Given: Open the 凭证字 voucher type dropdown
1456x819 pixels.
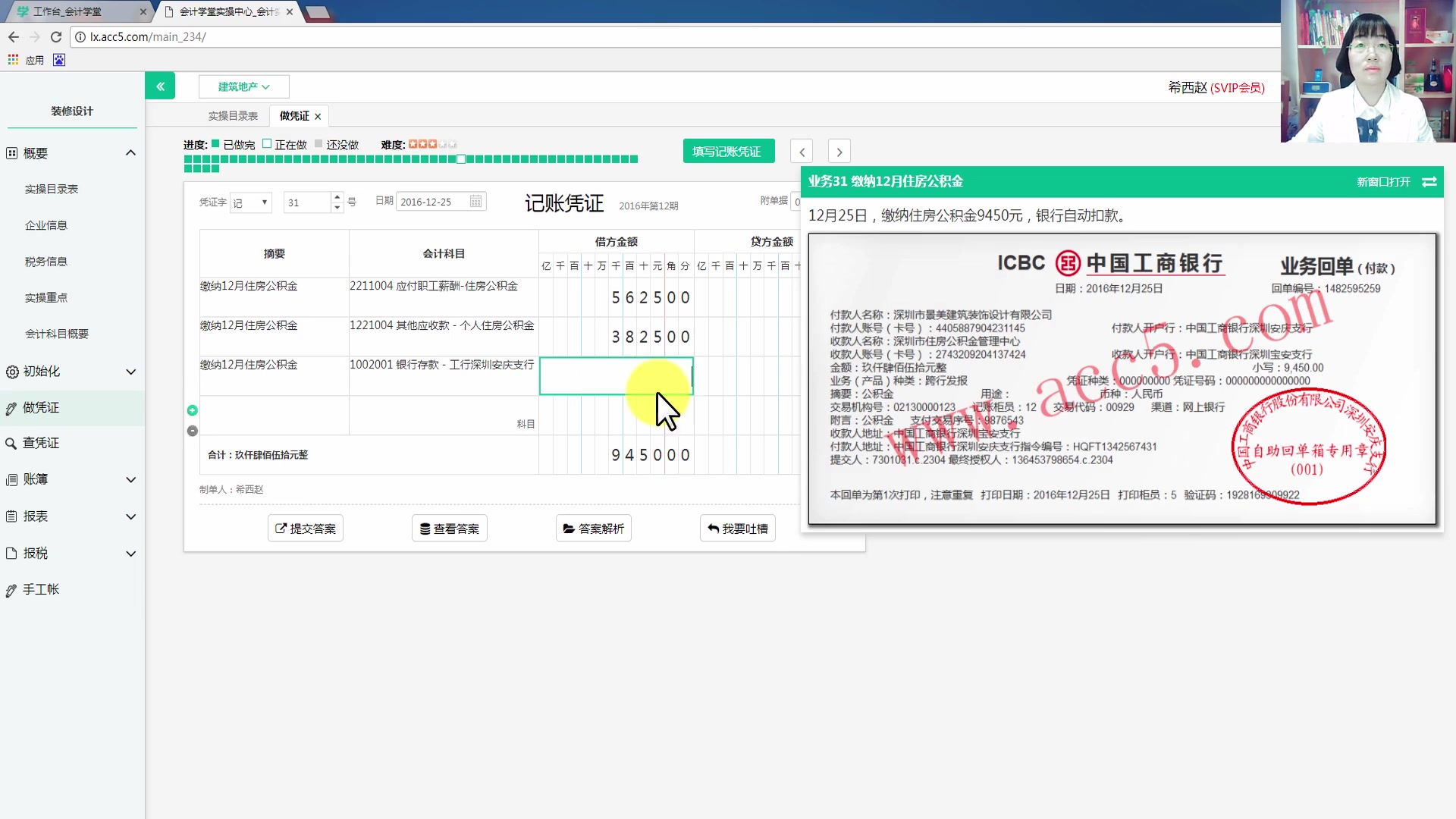Looking at the screenshot, I should coord(250,202).
